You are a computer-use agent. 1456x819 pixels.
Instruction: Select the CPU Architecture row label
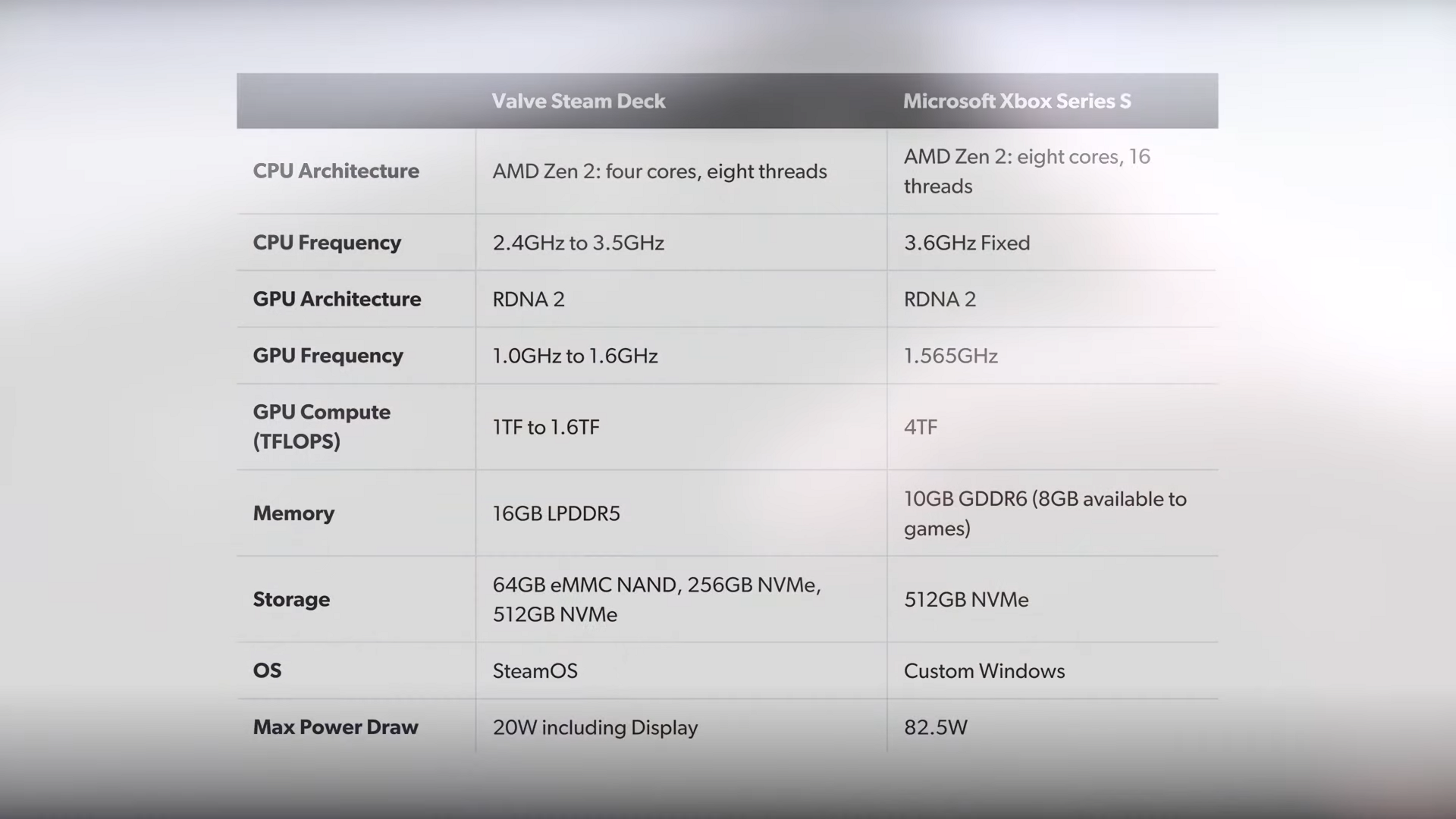tap(335, 171)
